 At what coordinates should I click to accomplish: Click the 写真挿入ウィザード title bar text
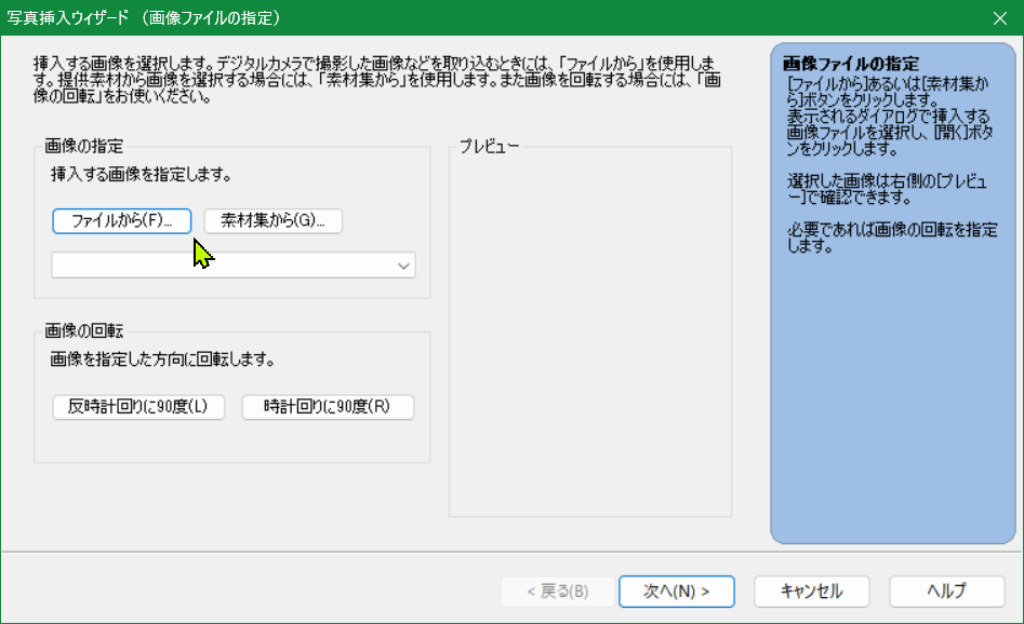144,18
